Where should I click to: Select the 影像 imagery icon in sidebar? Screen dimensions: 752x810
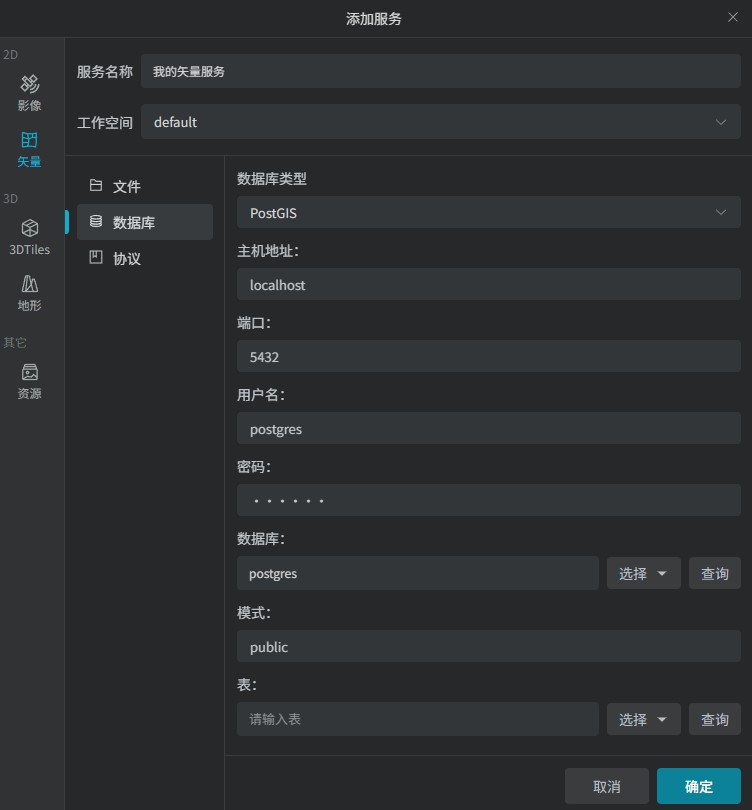30,84
